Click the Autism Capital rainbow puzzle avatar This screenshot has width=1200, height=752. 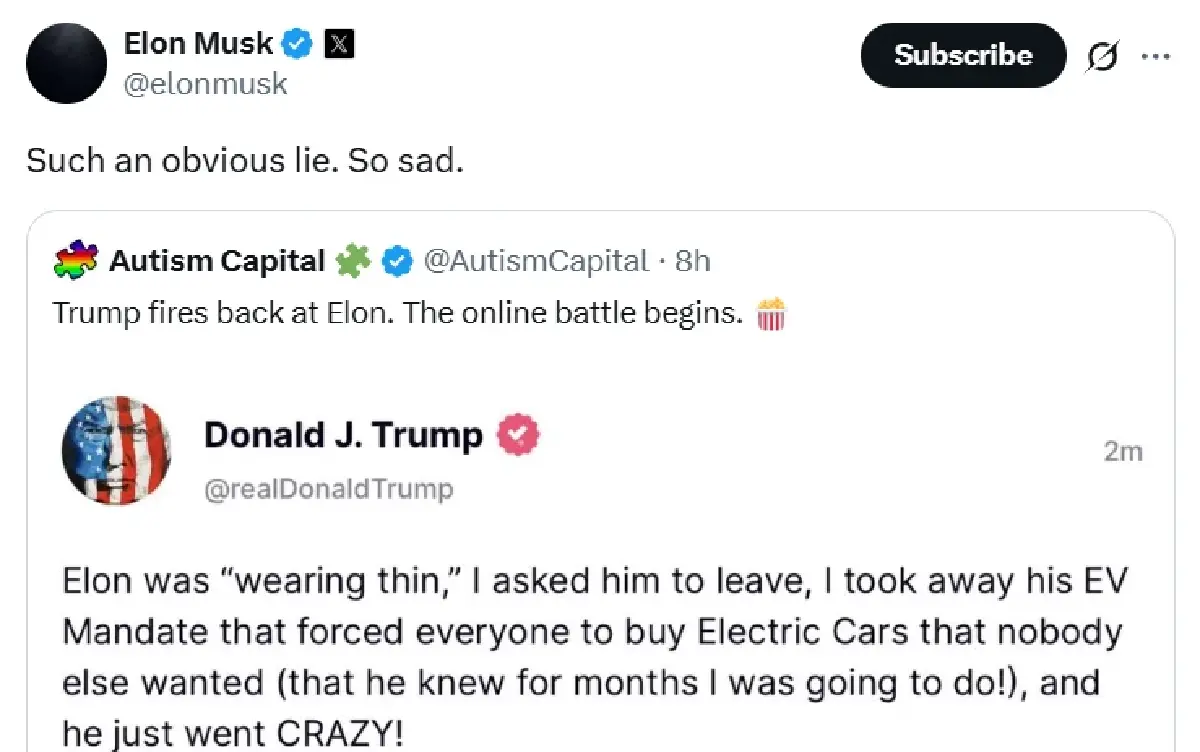click(x=76, y=261)
